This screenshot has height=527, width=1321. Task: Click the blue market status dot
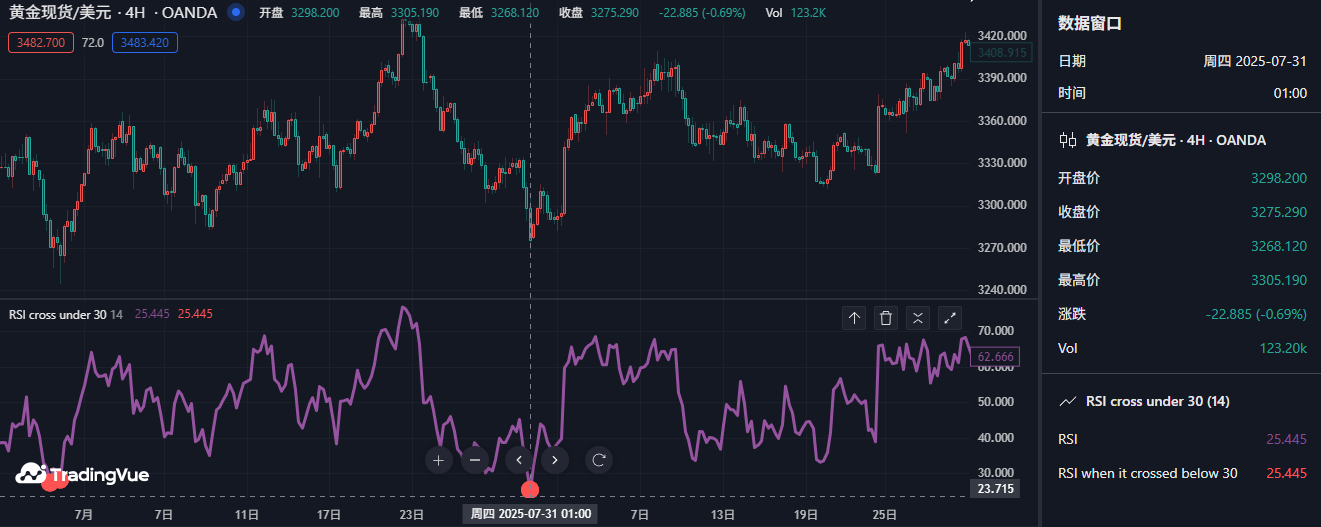[x=235, y=13]
